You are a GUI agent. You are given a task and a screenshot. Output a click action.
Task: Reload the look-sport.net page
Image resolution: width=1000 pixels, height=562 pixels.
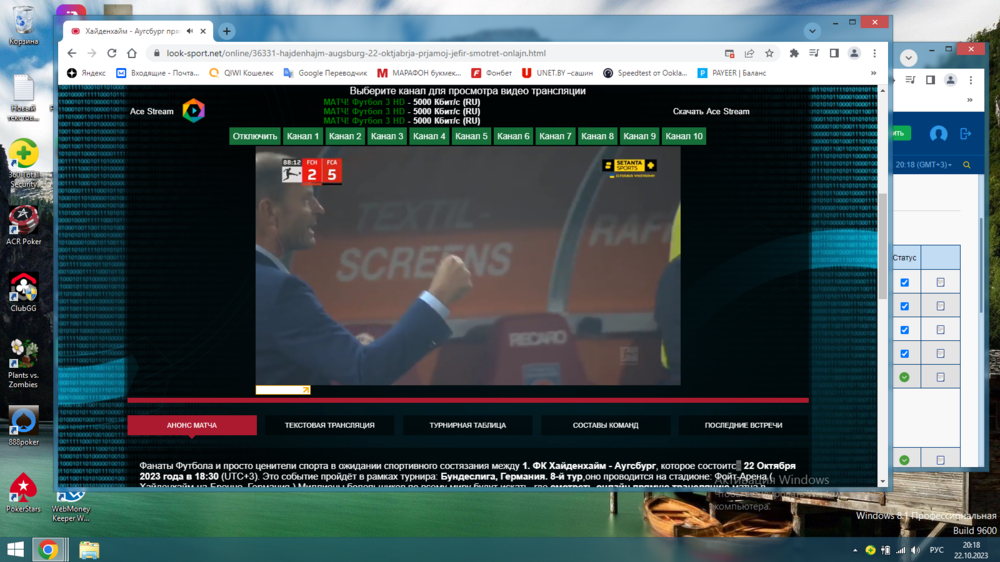coord(112,54)
